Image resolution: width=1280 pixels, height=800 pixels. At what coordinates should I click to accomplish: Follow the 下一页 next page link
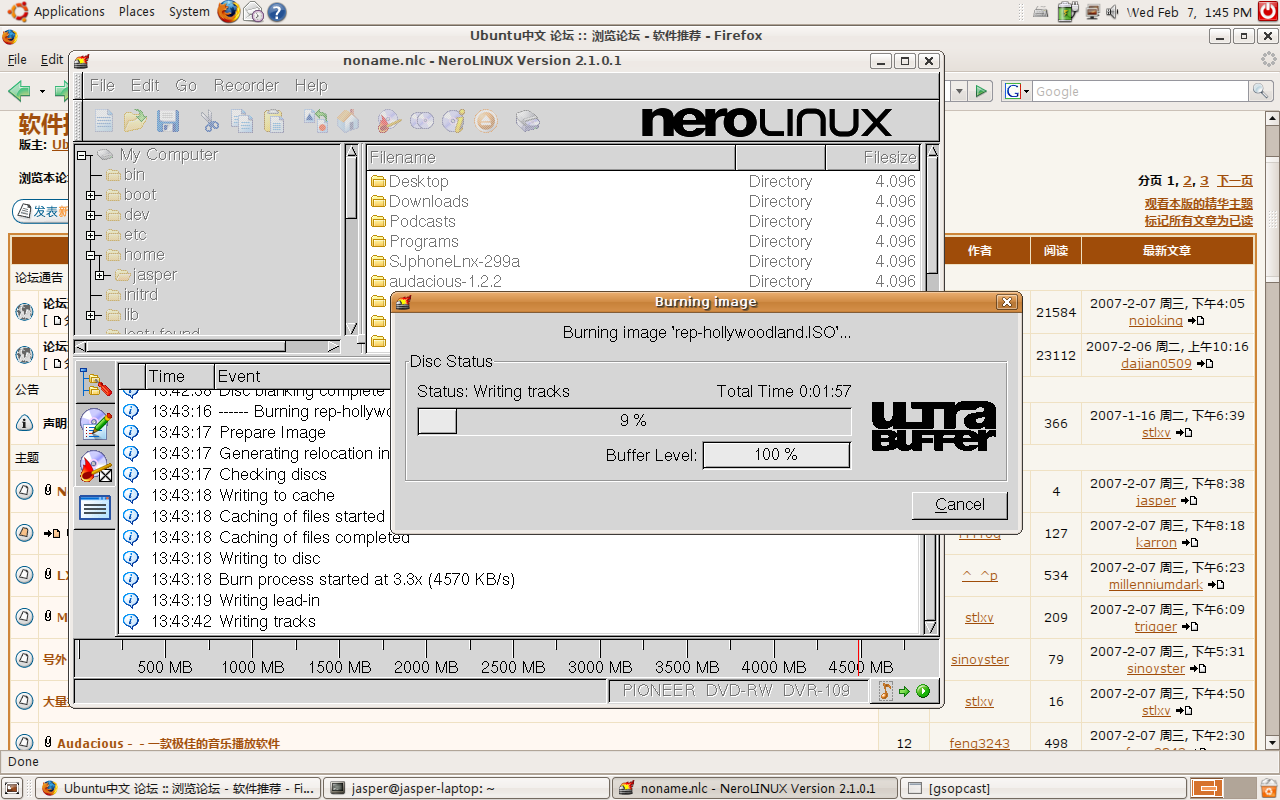point(1235,181)
